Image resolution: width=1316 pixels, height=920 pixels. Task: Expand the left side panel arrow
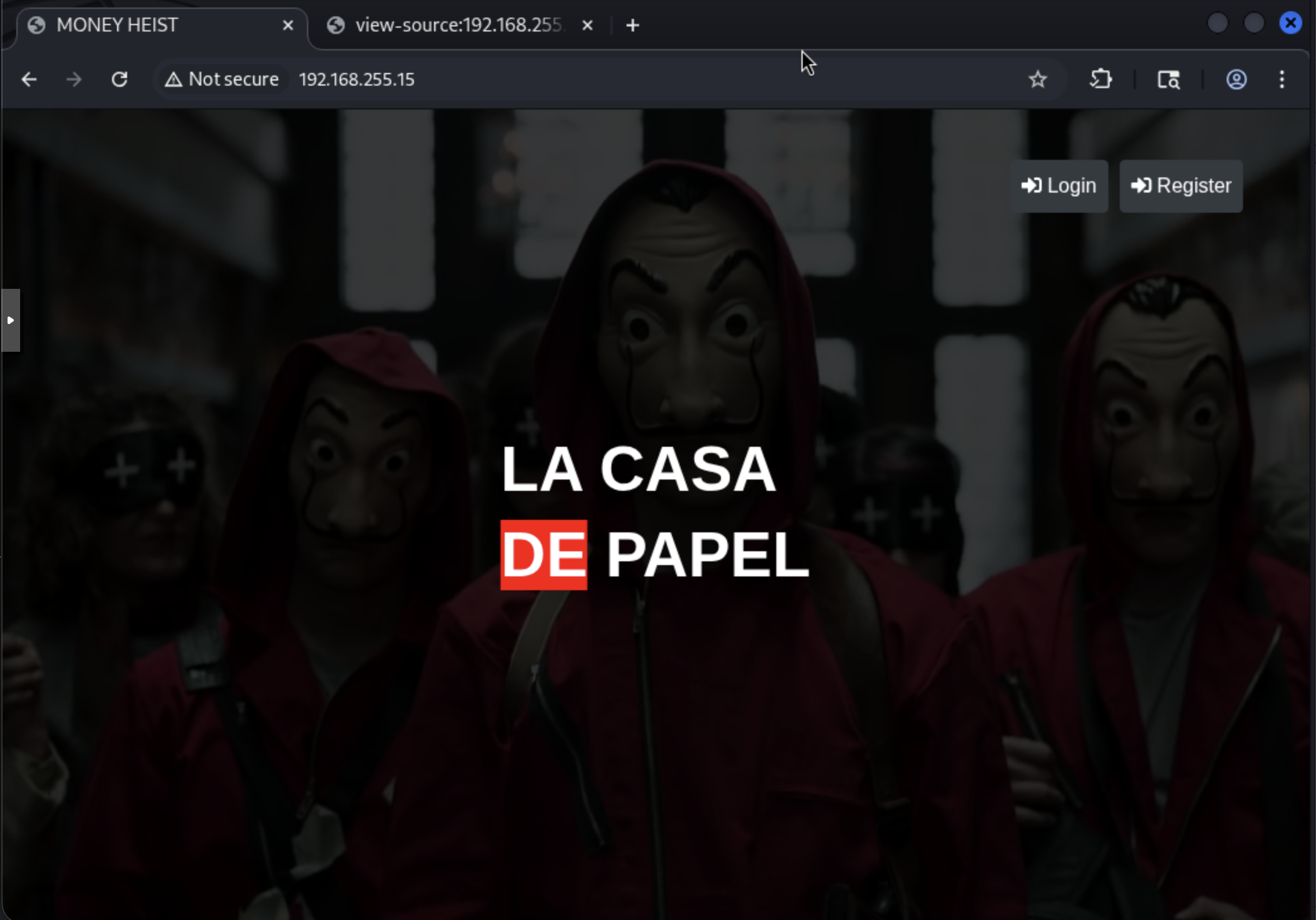click(10, 320)
